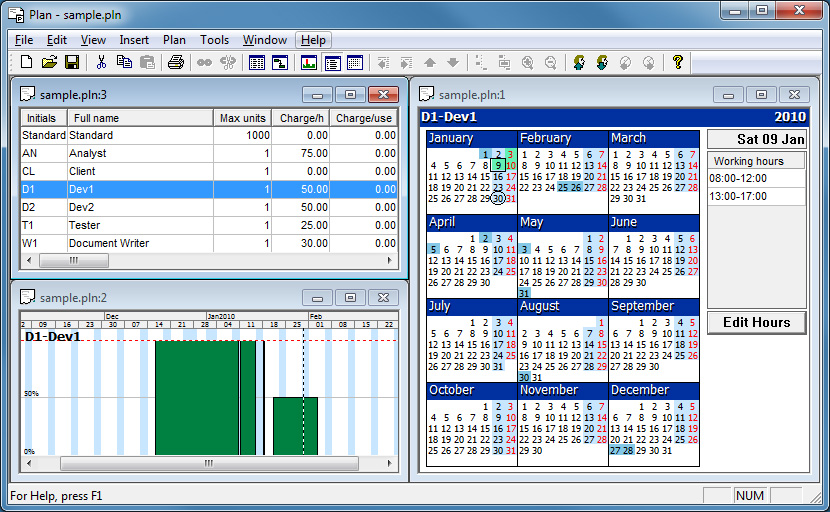Click the indent task arrow icon
The height and width of the screenshot is (512, 830).
[x=407, y=62]
